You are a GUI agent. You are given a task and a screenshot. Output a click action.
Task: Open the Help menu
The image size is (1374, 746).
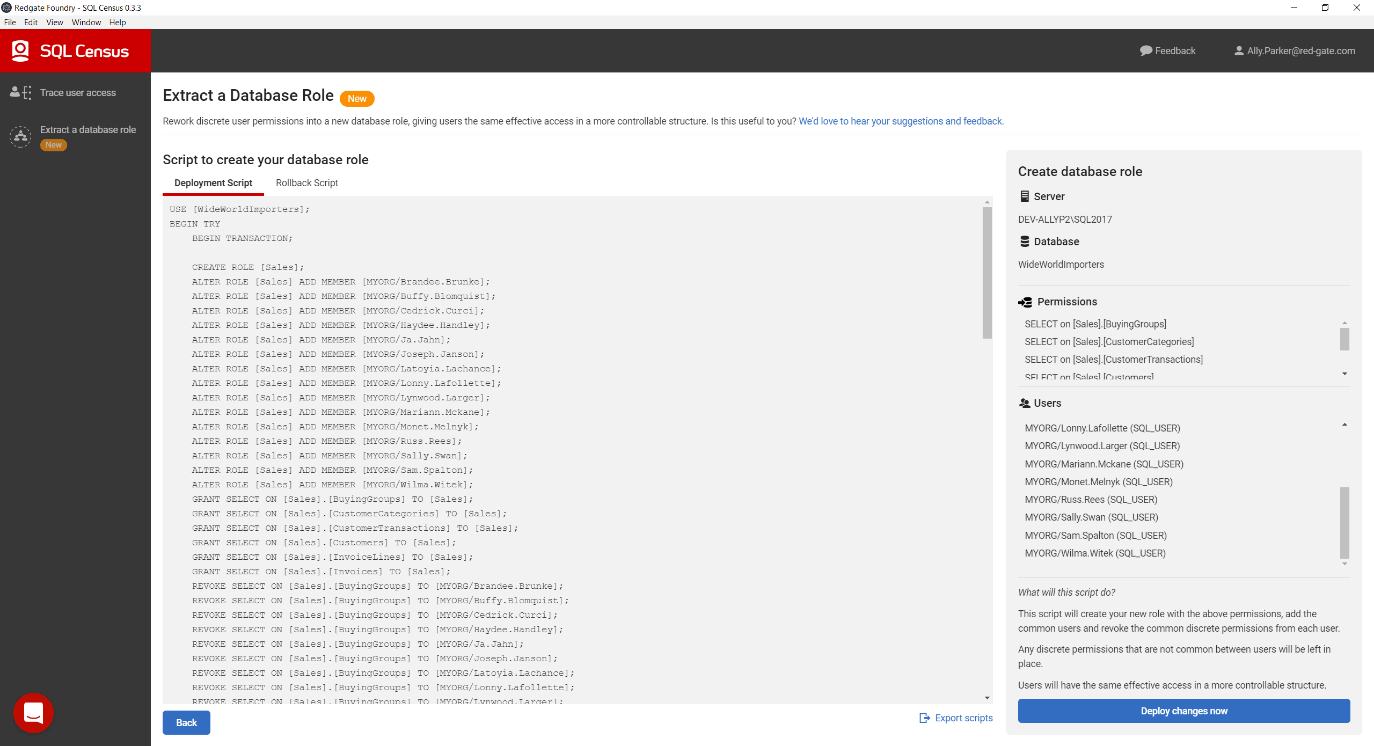[118, 22]
